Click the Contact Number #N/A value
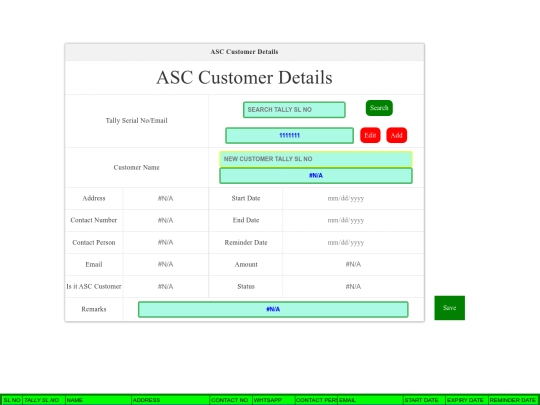Screen dimensions: 540x405 coord(166,220)
